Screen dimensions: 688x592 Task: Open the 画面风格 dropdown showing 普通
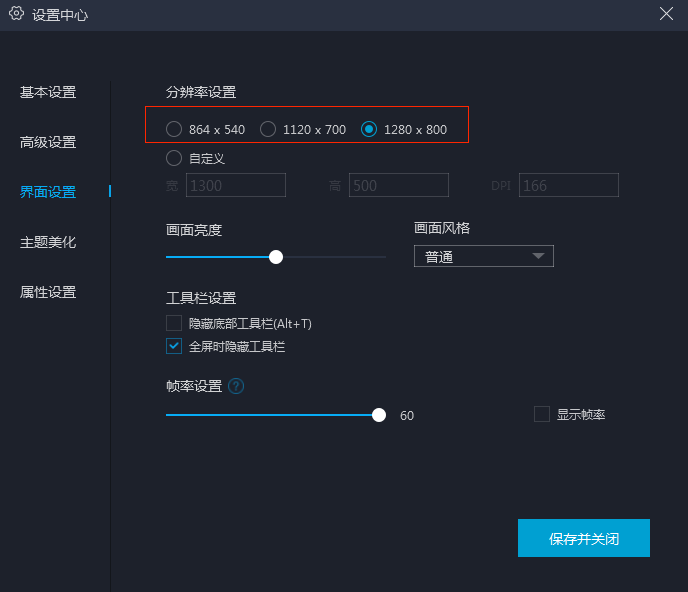[x=484, y=256]
